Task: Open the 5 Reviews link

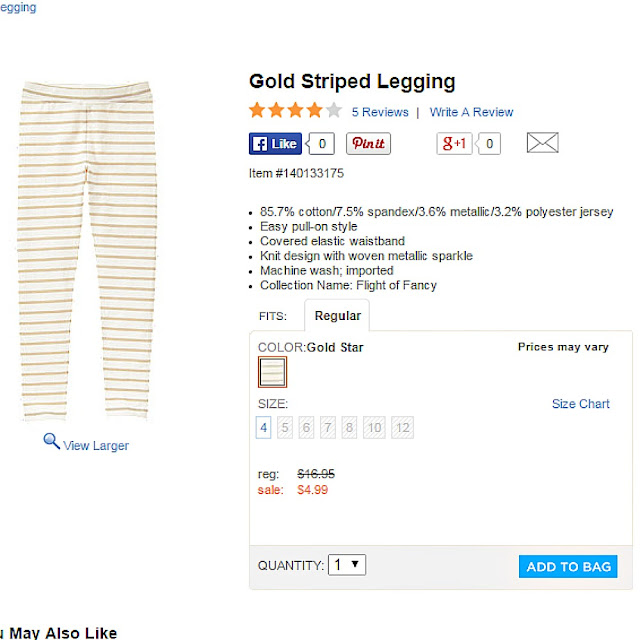Action: (380, 112)
